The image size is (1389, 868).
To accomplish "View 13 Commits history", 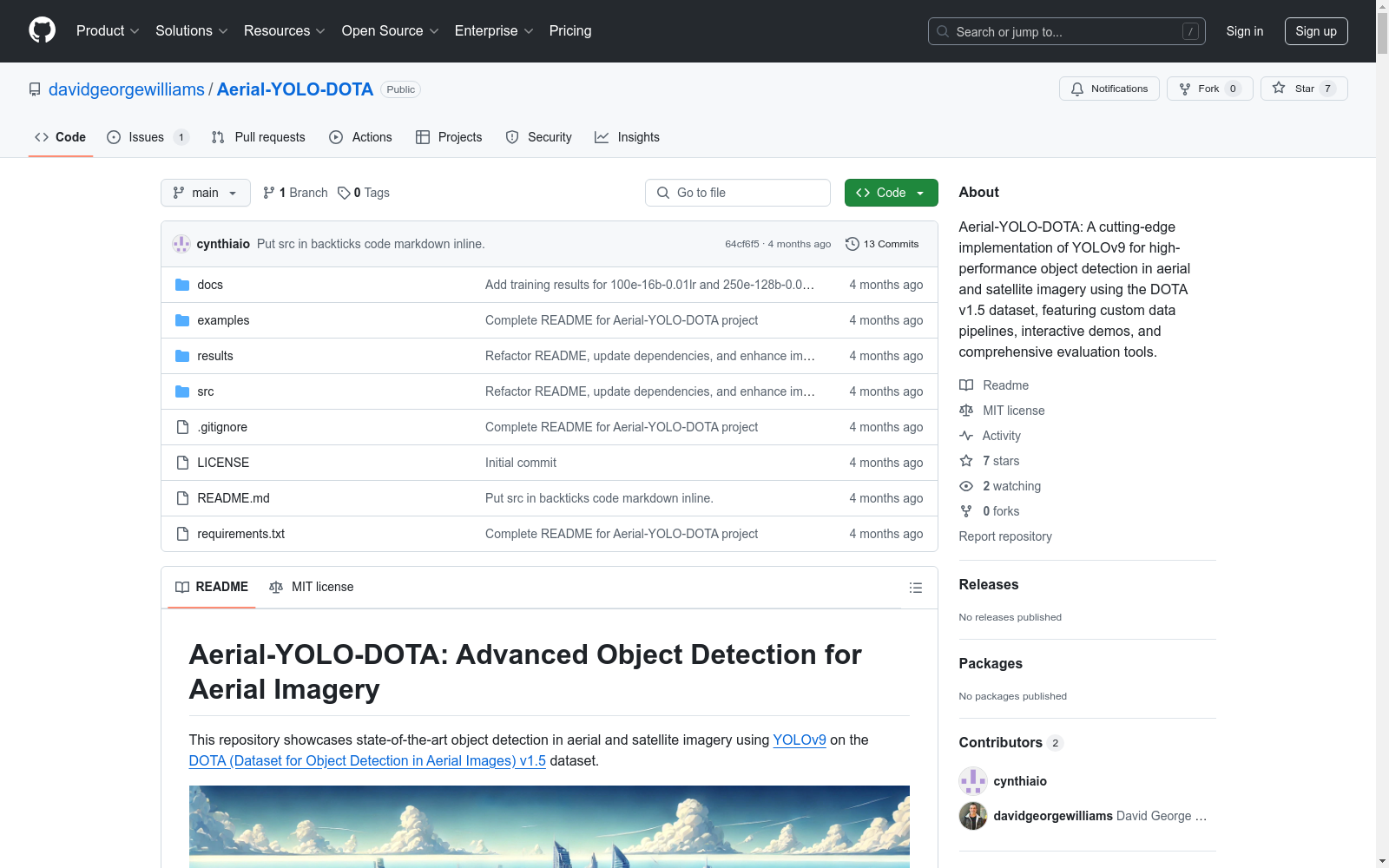I will pos(882,244).
